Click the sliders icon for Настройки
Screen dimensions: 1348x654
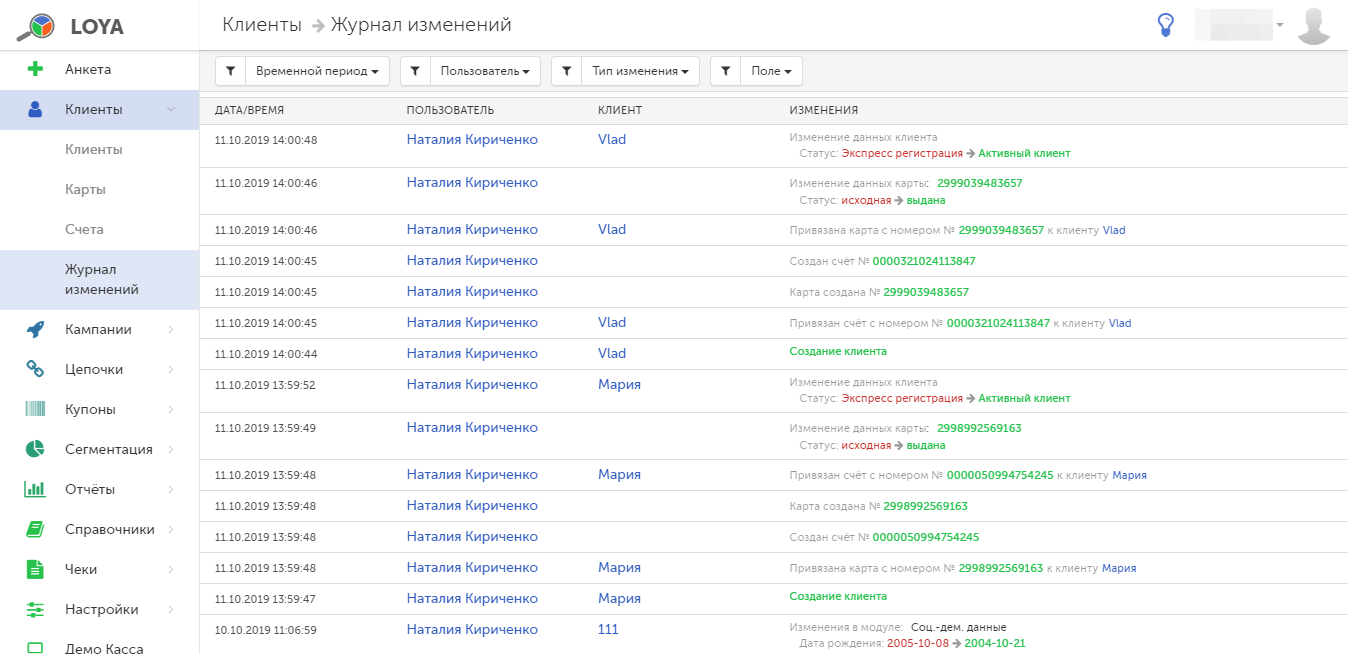(35, 610)
